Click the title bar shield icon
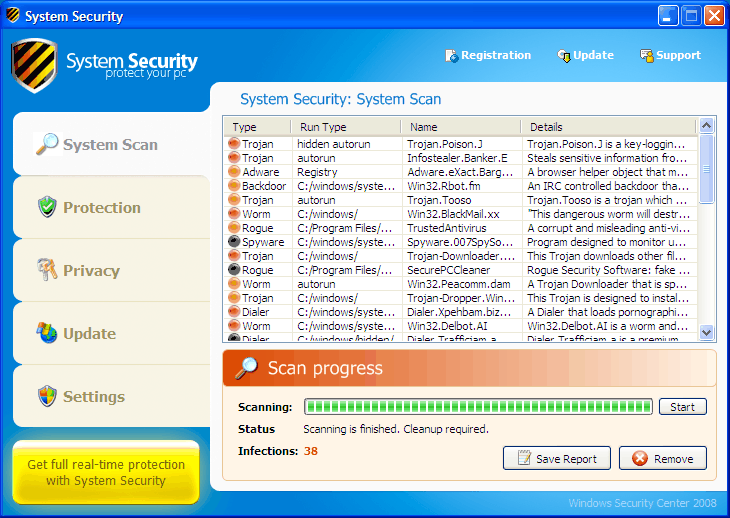730x518 pixels. 13,15
